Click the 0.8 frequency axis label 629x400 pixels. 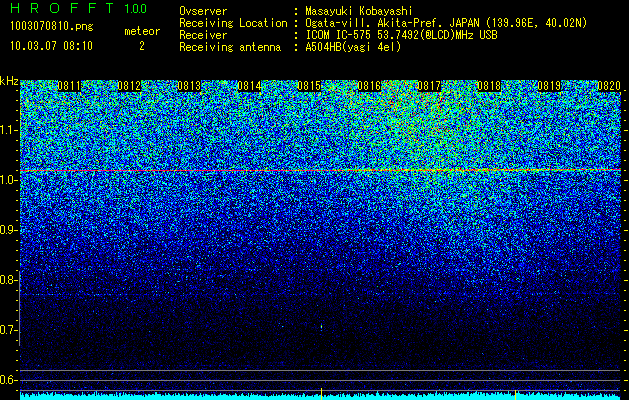click(x=8, y=280)
